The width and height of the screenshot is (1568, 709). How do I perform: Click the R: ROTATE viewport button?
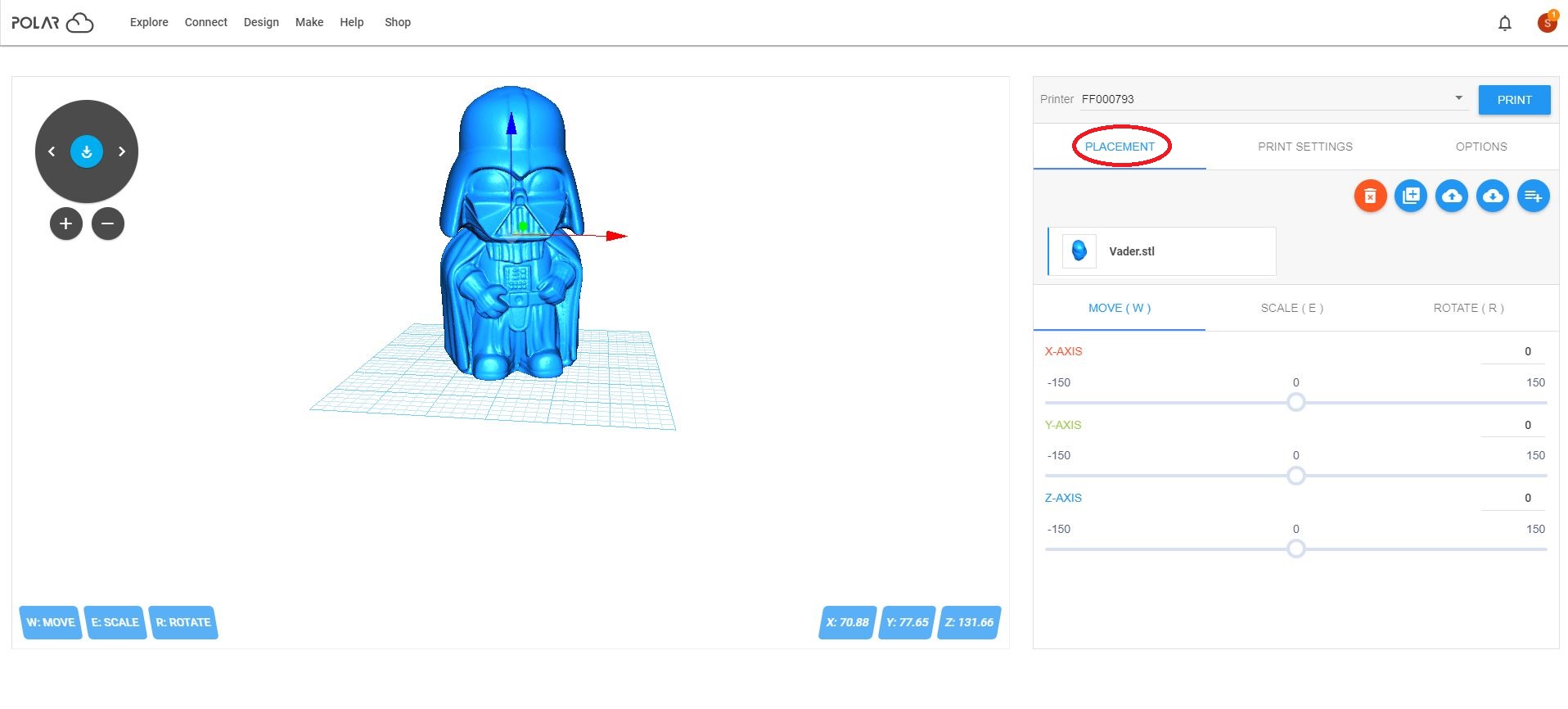[183, 622]
